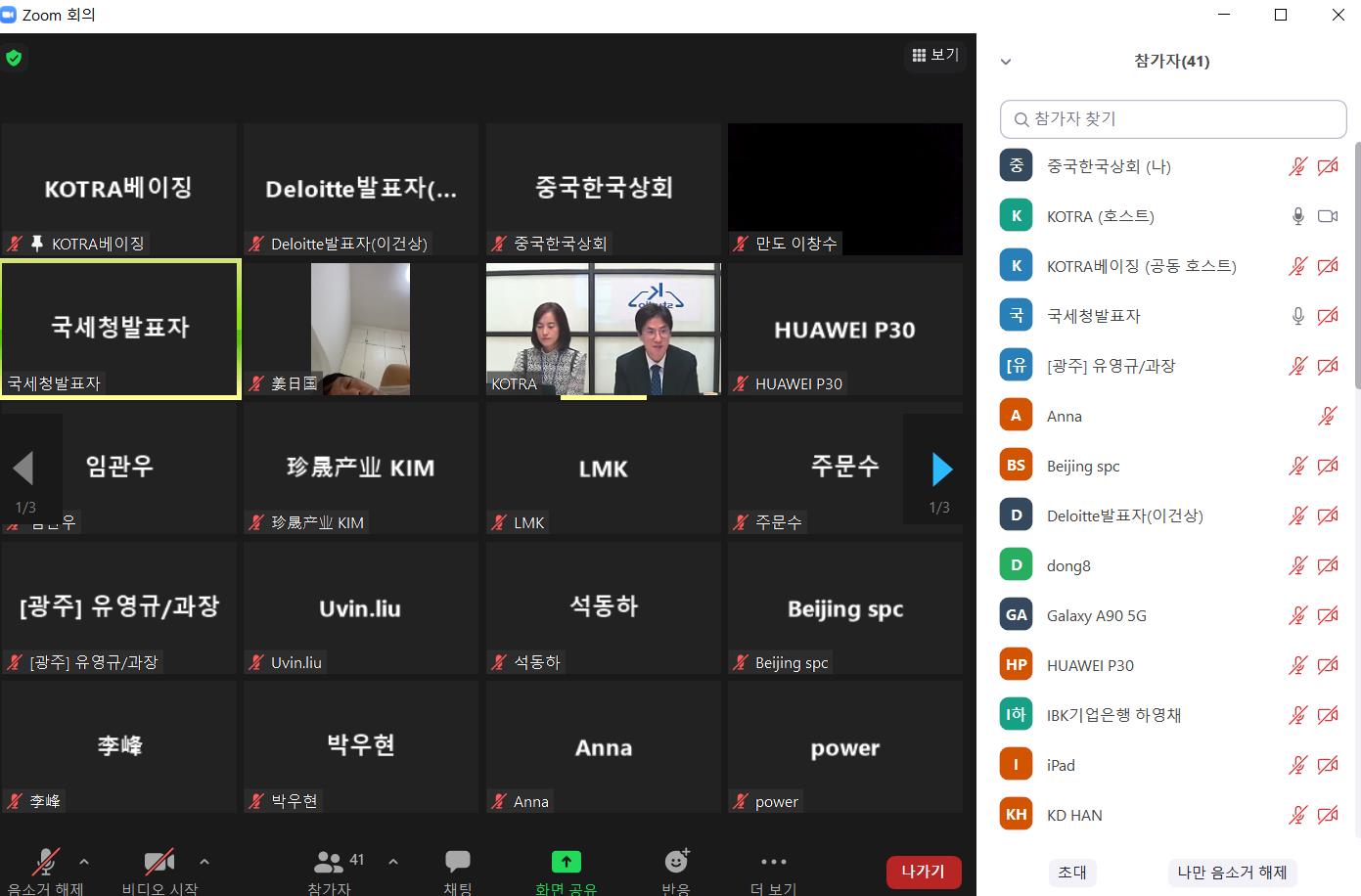The height and width of the screenshot is (896, 1361).
Task: Click microphone icon for 국세청발표자 in list
Action: point(1297,316)
